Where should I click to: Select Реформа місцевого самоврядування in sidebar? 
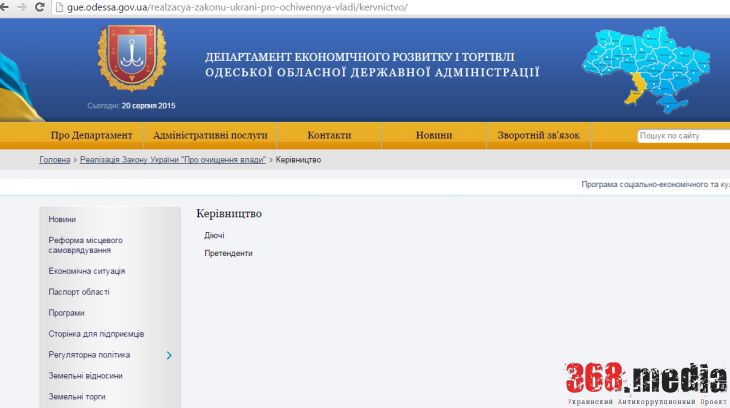[x=86, y=245]
